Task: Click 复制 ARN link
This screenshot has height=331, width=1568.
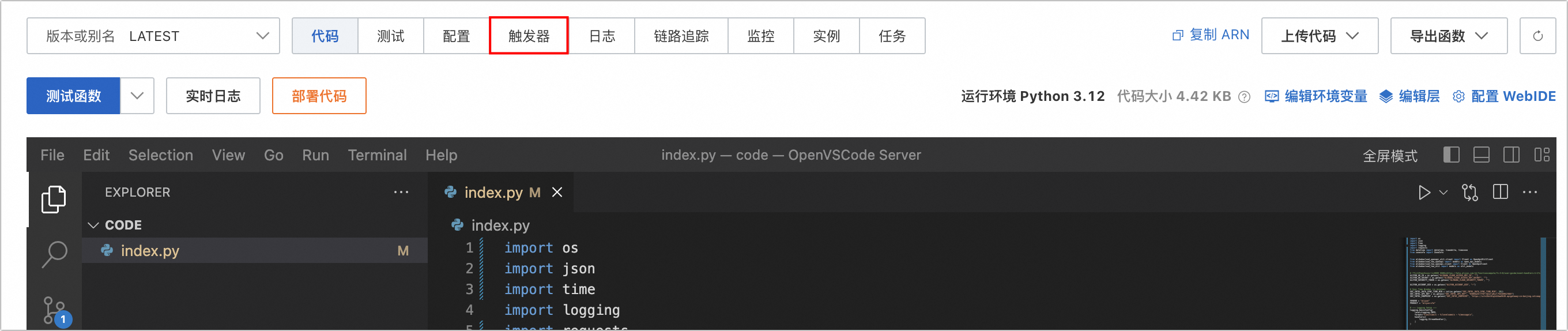Action: [x=1219, y=35]
